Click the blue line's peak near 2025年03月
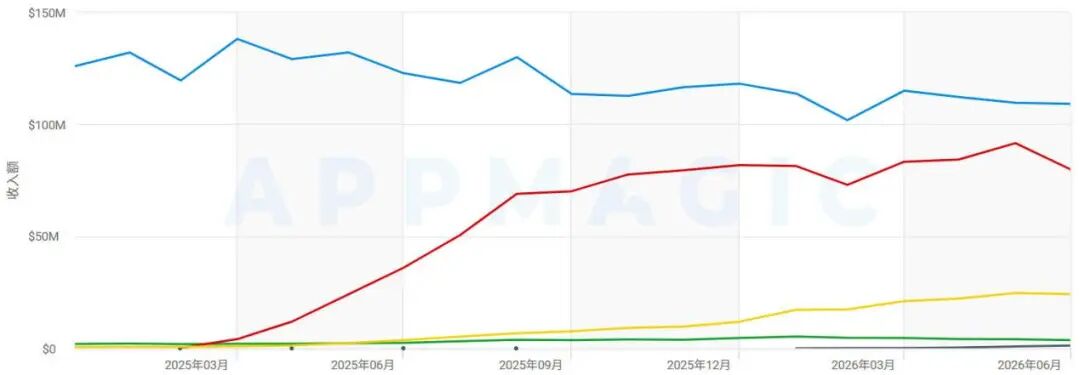 (237, 39)
